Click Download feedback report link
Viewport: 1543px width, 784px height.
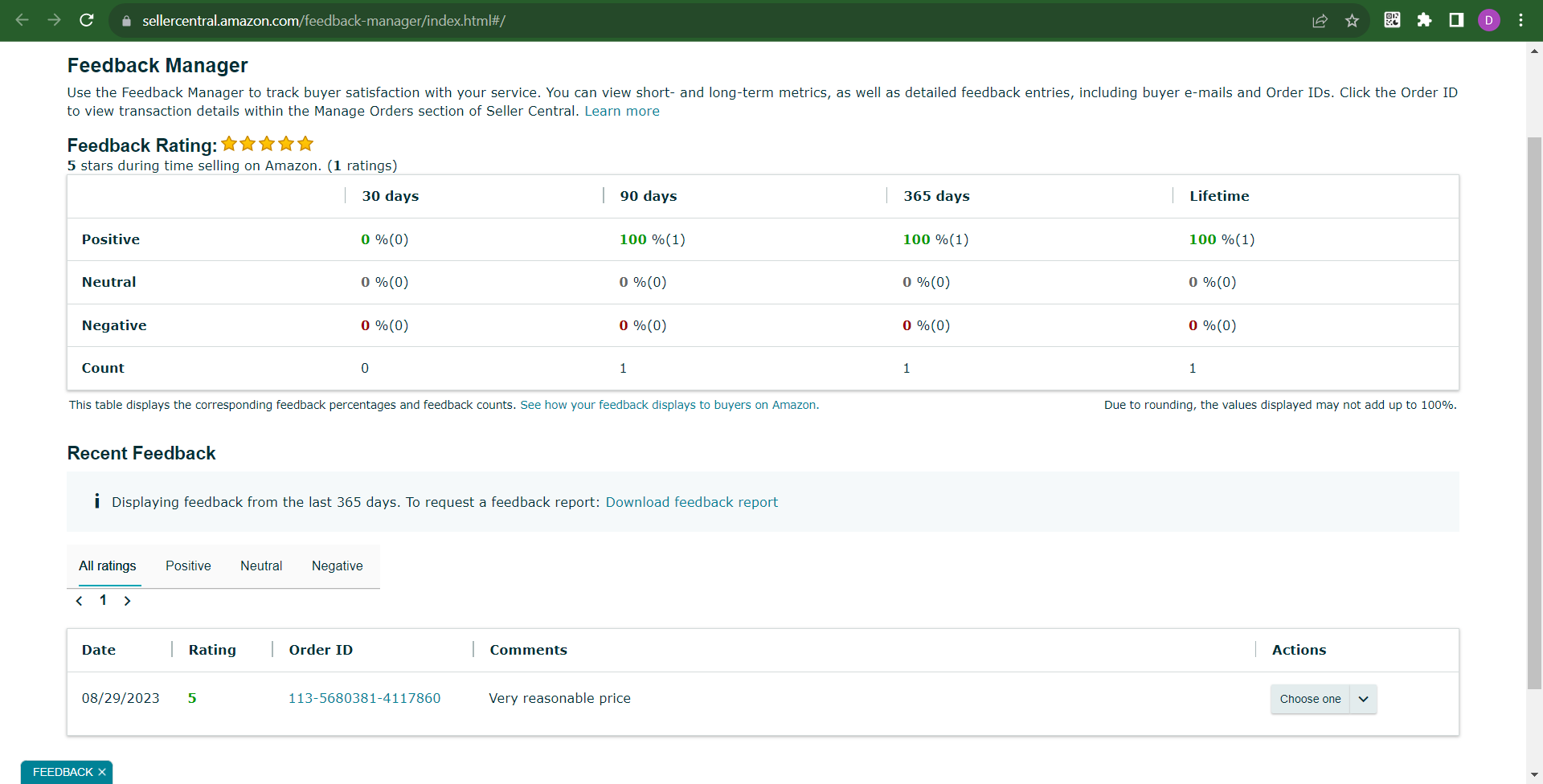(692, 502)
